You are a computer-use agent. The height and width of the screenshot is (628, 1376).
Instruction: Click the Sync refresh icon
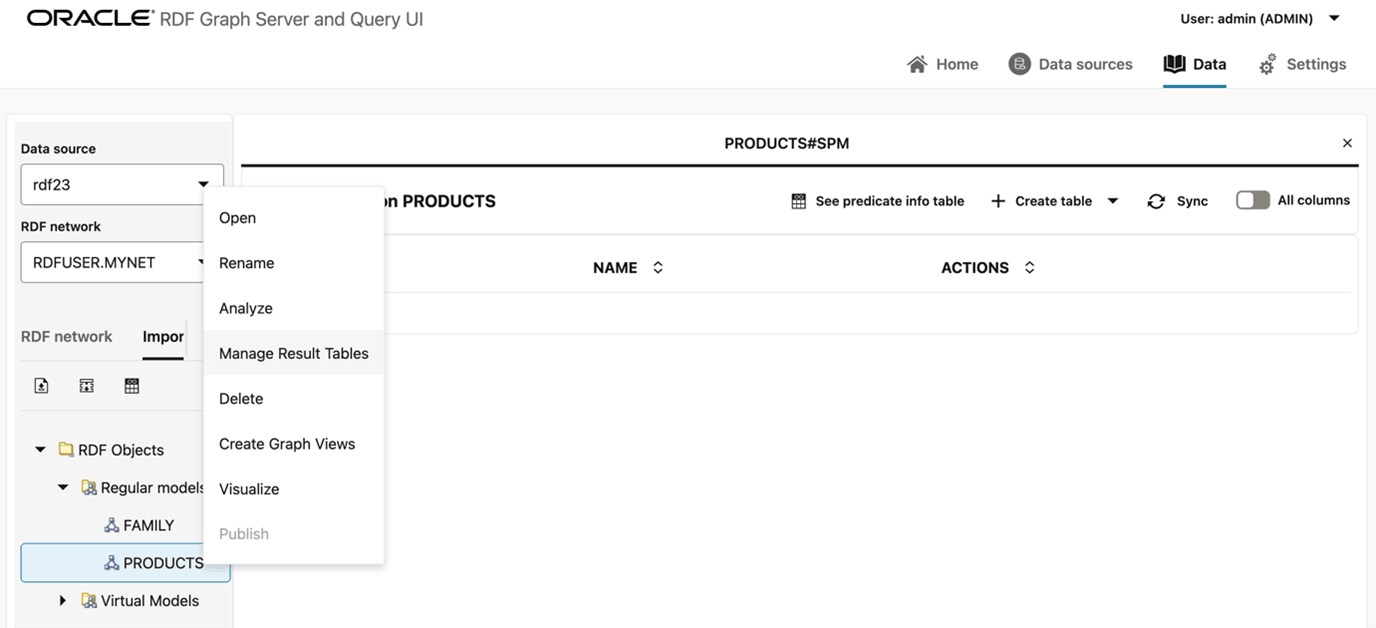tap(1156, 201)
